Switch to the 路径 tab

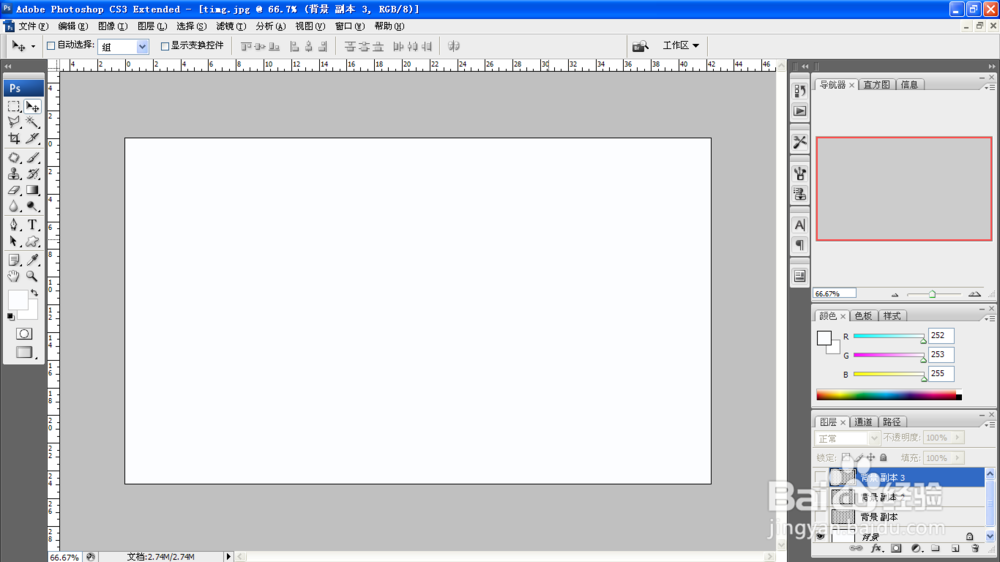click(x=892, y=422)
